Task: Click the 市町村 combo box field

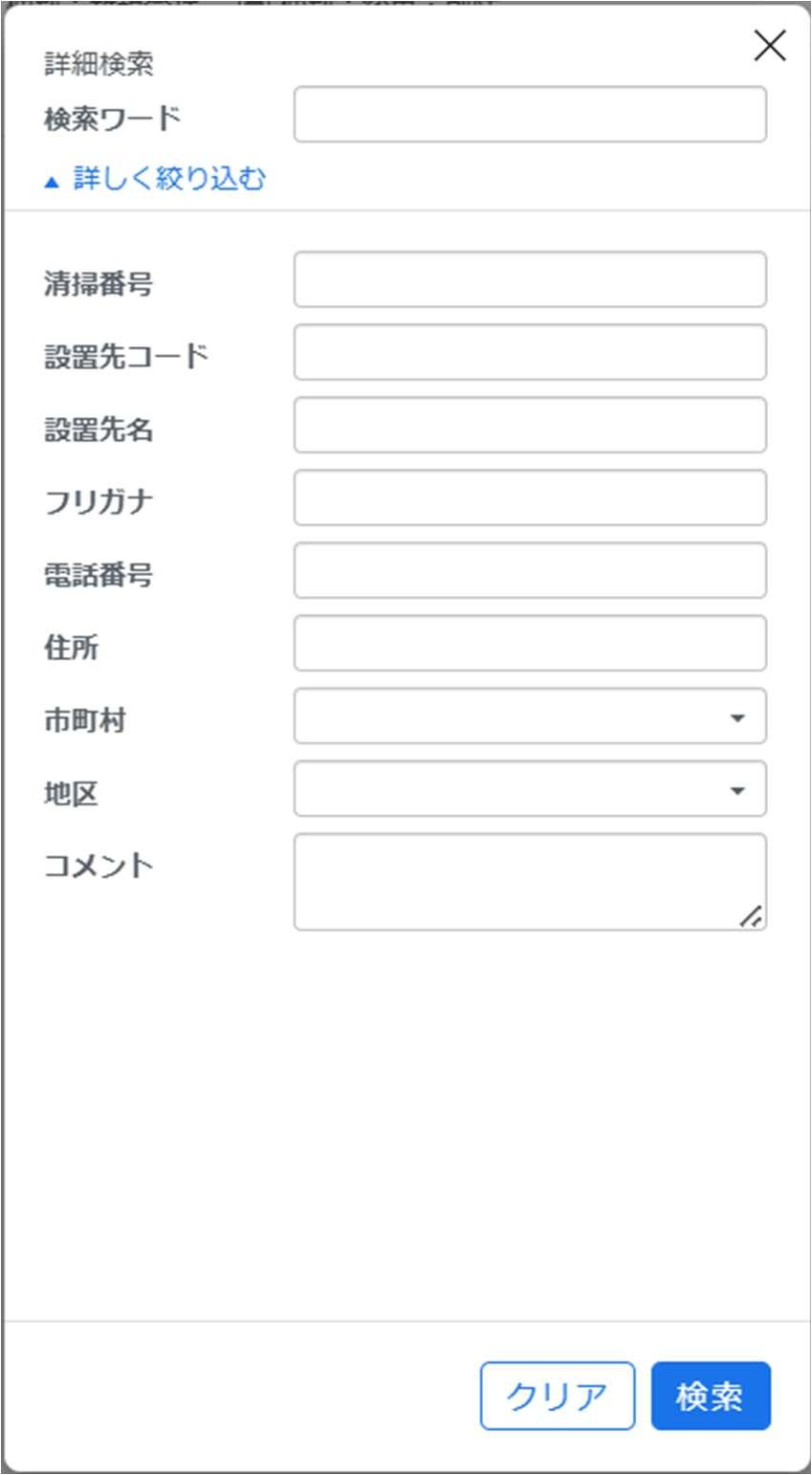Action: coord(530,715)
